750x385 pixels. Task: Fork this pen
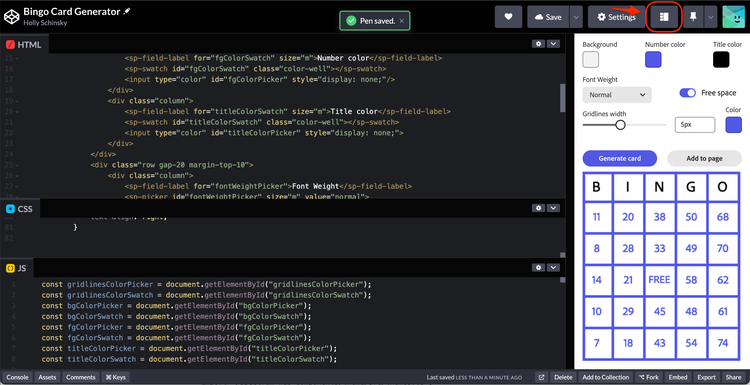pyautogui.click(x=649, y=377)
